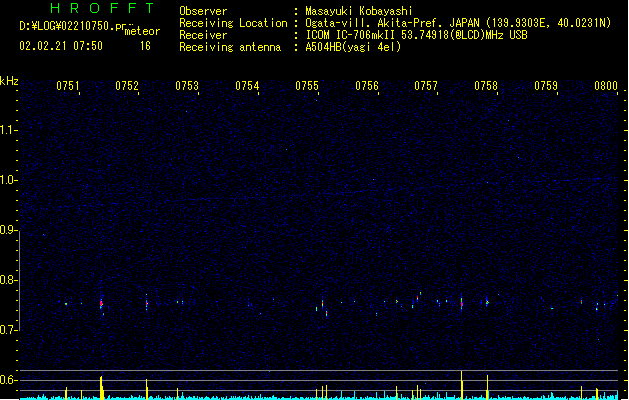This screenshot has height=400, width=629.
Task: Click time marker 0752
Action: pos(127,86)
